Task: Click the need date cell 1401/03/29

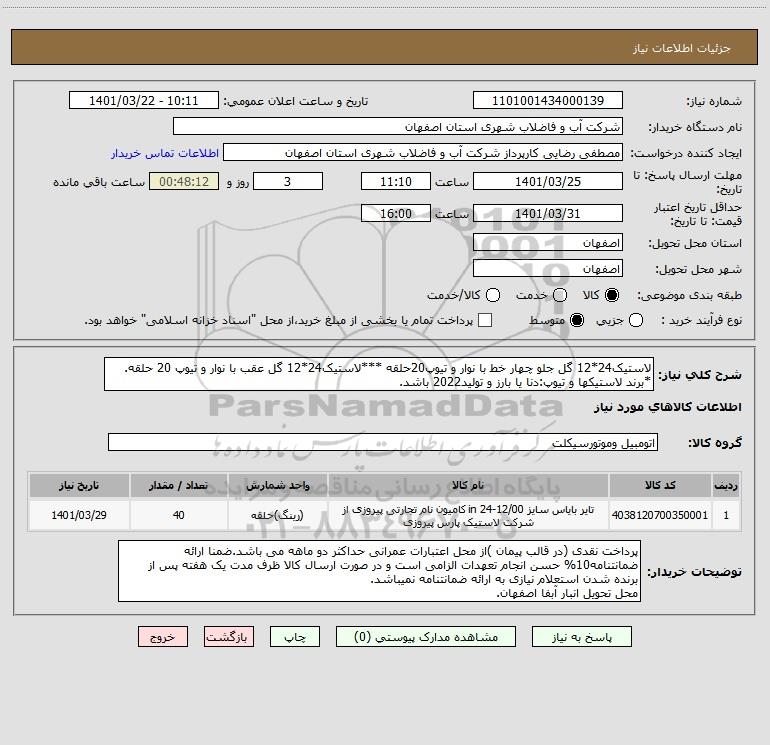Action: click(x=79, y=515)
